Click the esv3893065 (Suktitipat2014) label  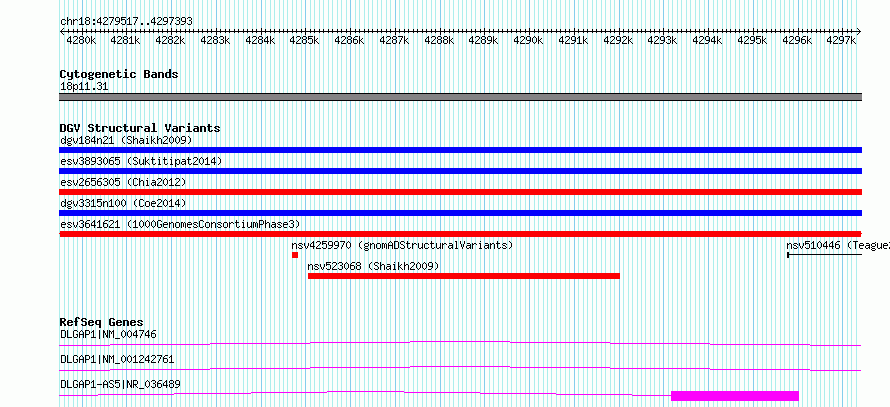[141, 161]
